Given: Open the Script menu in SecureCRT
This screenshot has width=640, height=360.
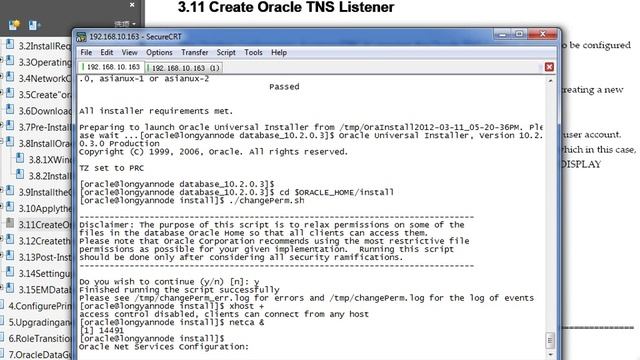Looking at the screenshot, I should point(226,53).
